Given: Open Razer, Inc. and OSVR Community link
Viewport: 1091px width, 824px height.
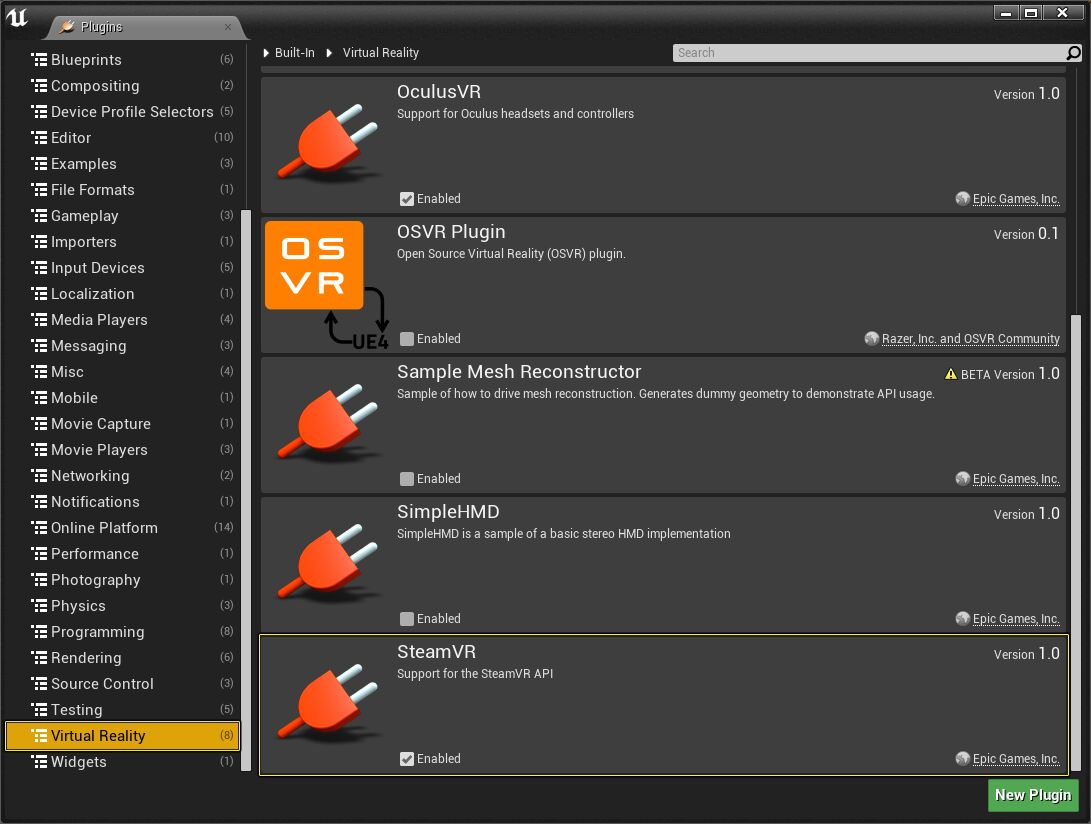Looking at the screenshot, I should [x=969, y=339].
